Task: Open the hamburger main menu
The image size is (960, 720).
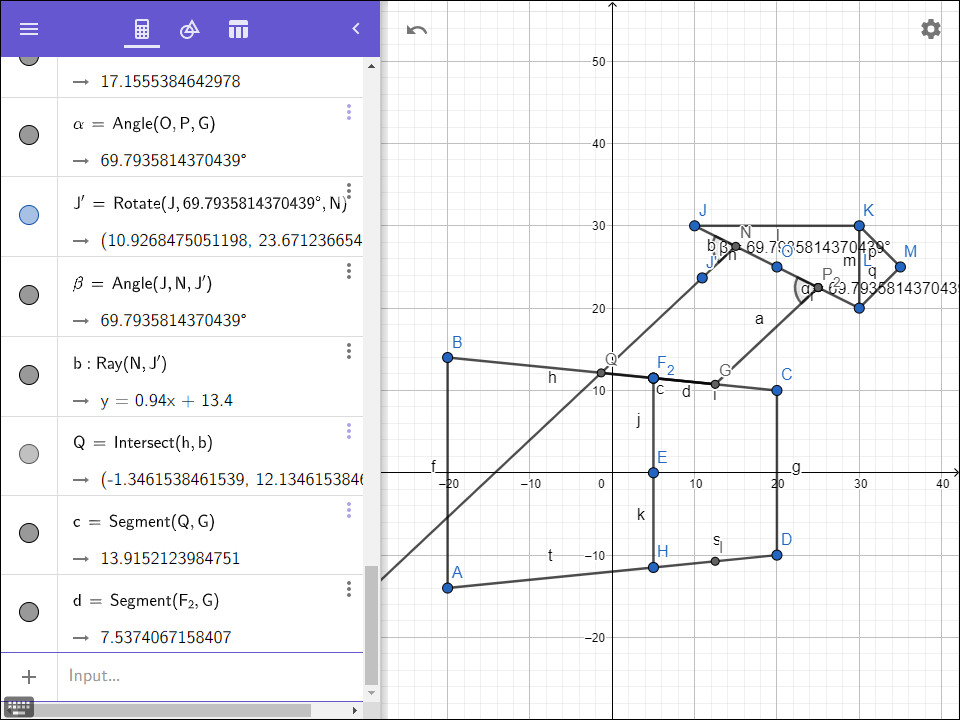Action: coord(29,29)
